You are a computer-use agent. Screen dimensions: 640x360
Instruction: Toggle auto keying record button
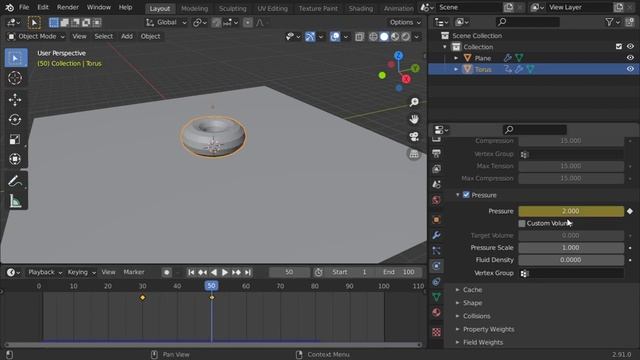click(x=167, y=272)
